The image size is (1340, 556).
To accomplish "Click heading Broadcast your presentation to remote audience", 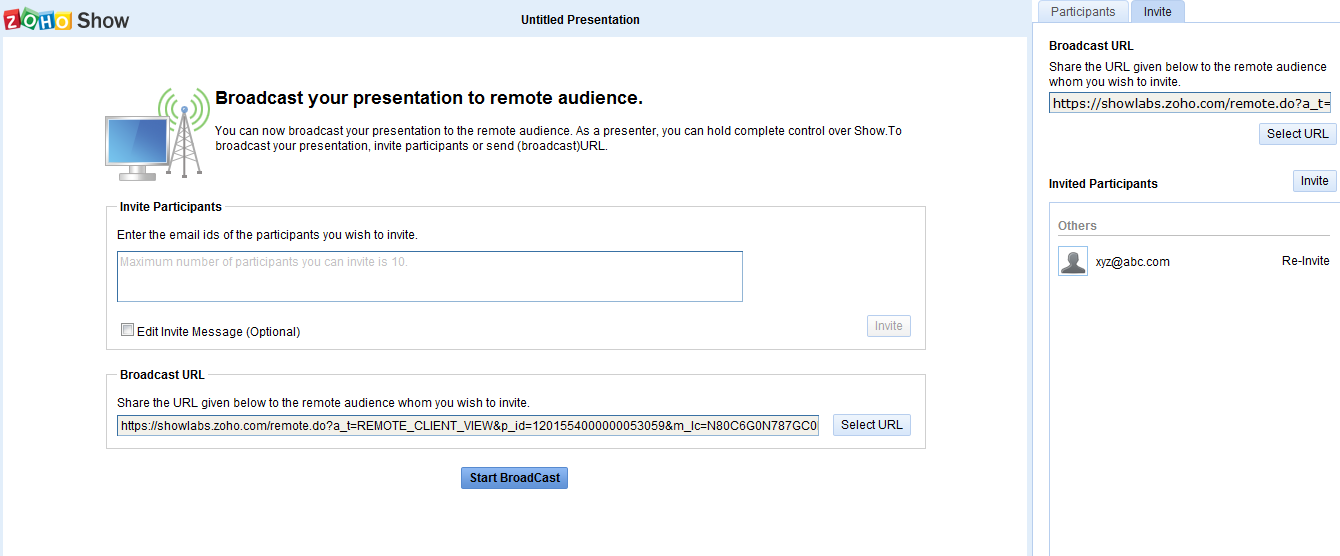I will coord(429,98).
